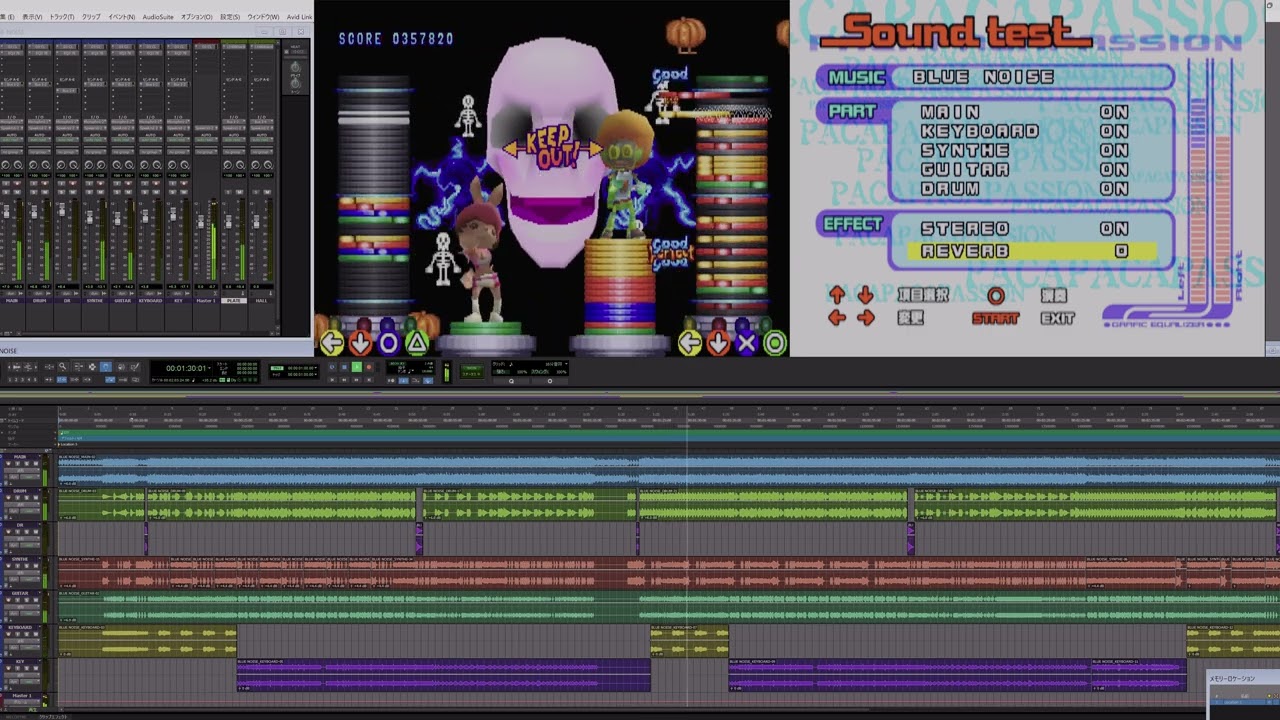
Task: Select the Selector tool in edit toolbar
Action: [92, 367]
